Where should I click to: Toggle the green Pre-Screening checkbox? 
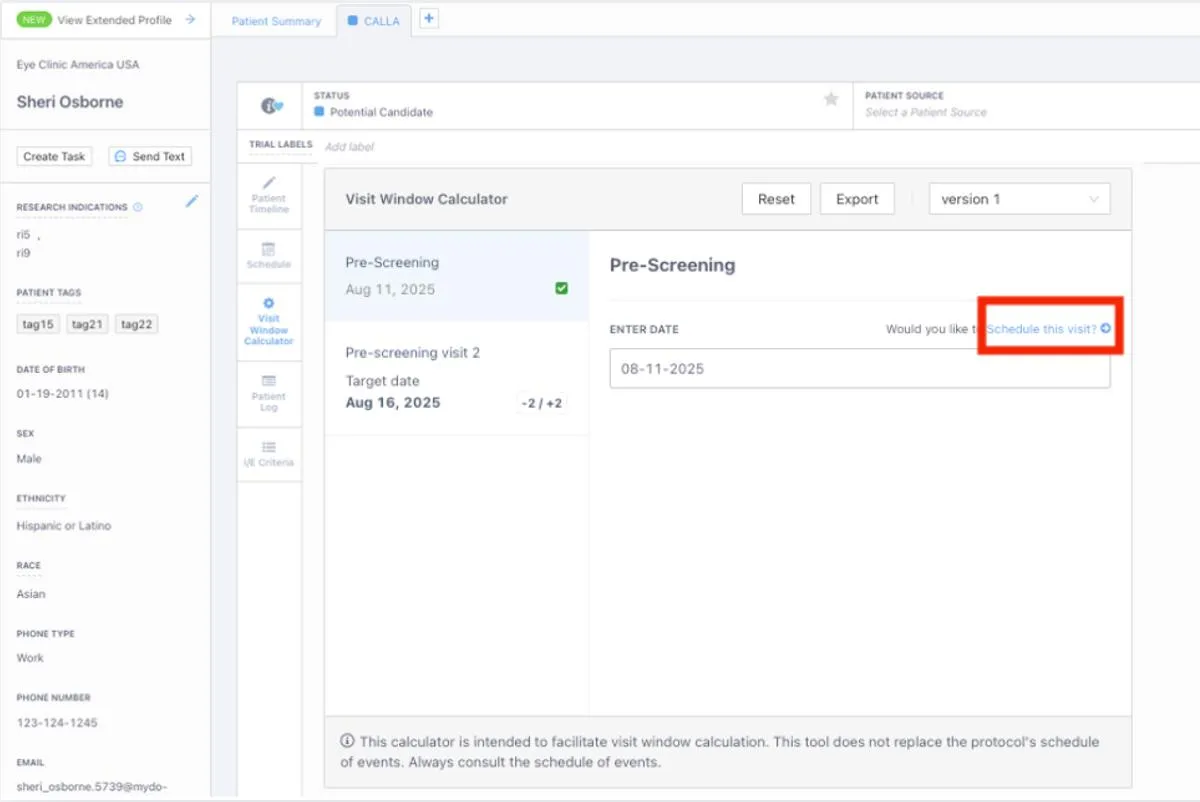(561, 289)
